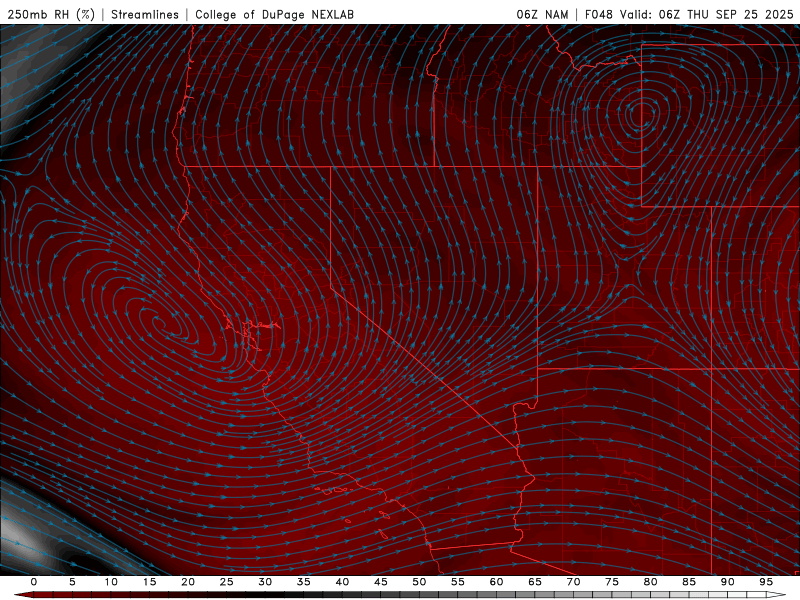Click colorbar scale label "80"
Viewport: 800px width, 600px height.
click(x=650, y=582)
